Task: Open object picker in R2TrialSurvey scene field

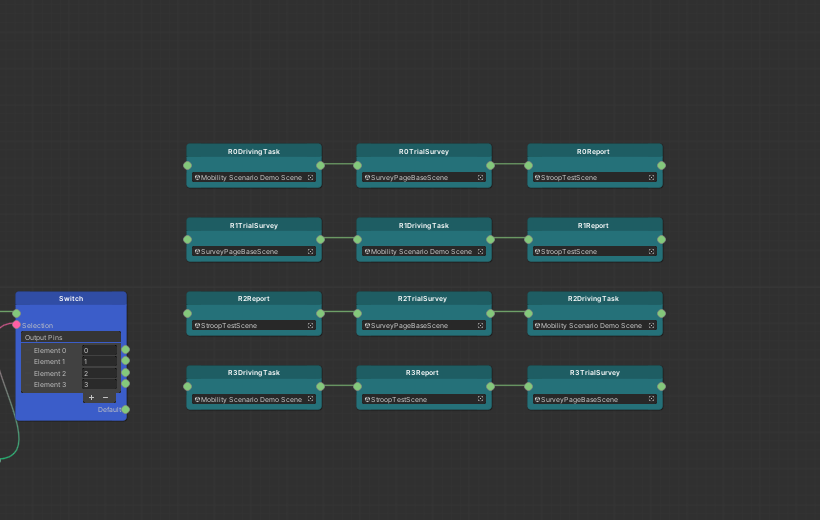Action: click(x=481, y=325)
